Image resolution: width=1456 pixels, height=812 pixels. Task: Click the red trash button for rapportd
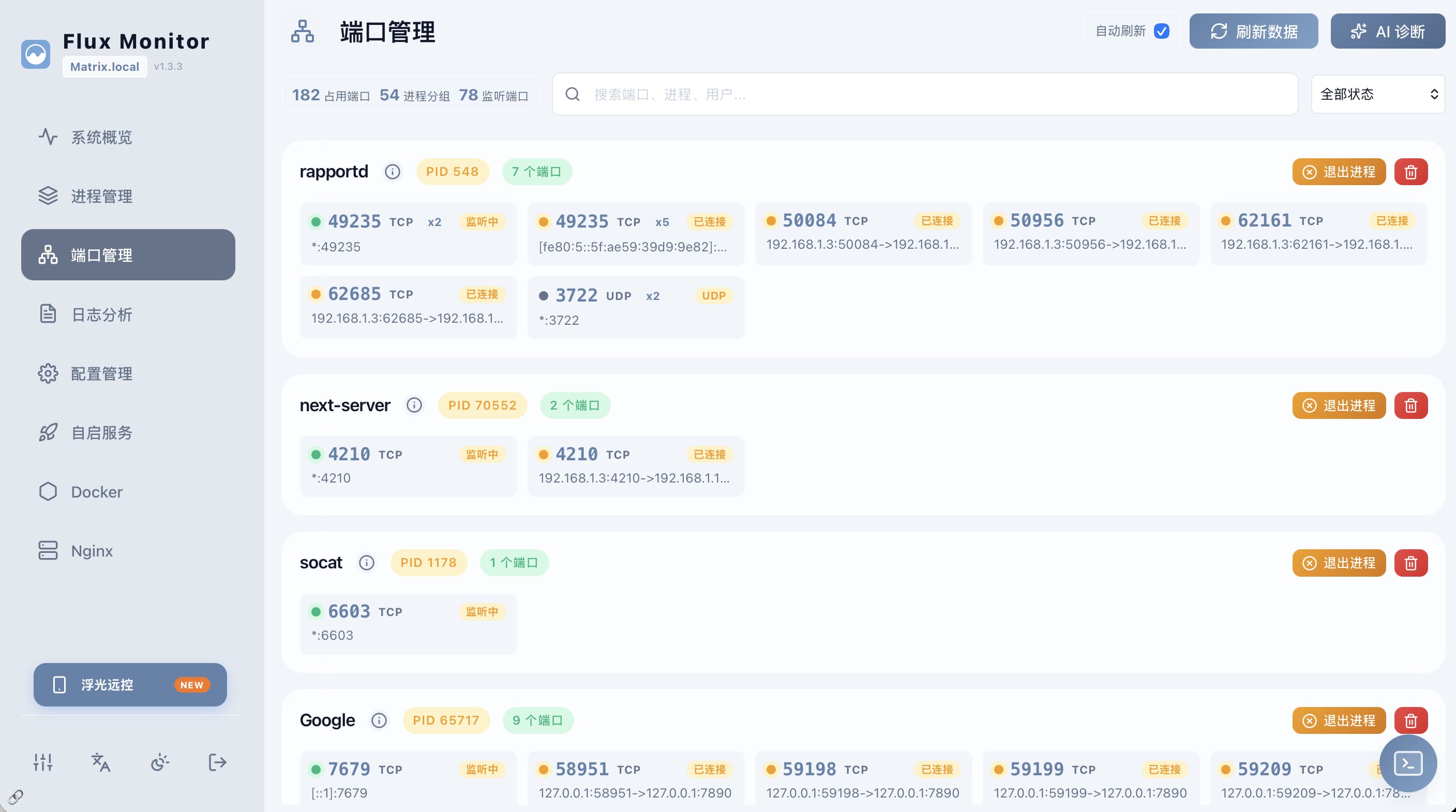(x=1411, y=172)
